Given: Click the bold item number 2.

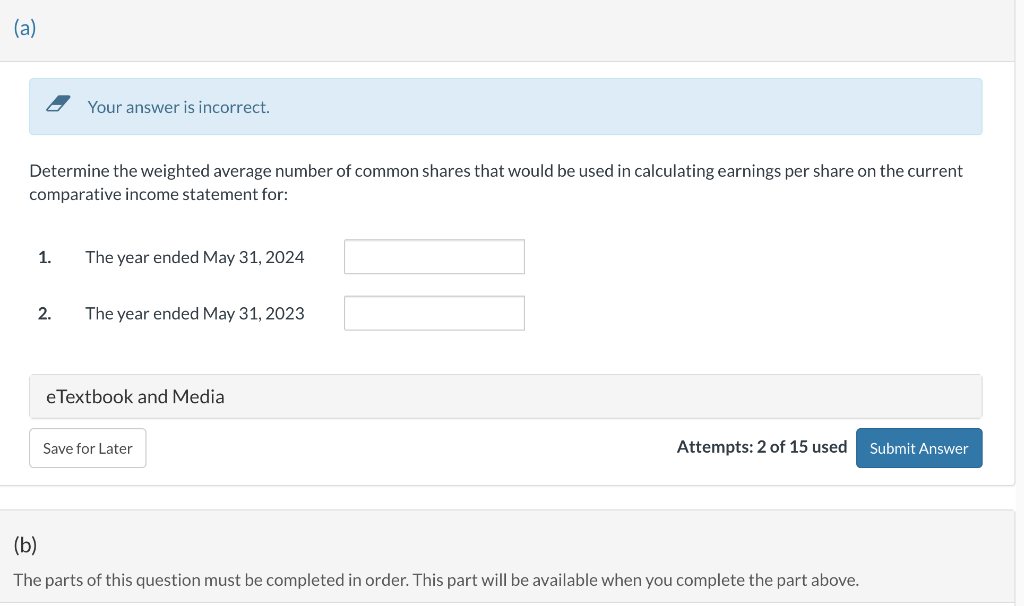Looking at the screenshot, I should (44, 313).
